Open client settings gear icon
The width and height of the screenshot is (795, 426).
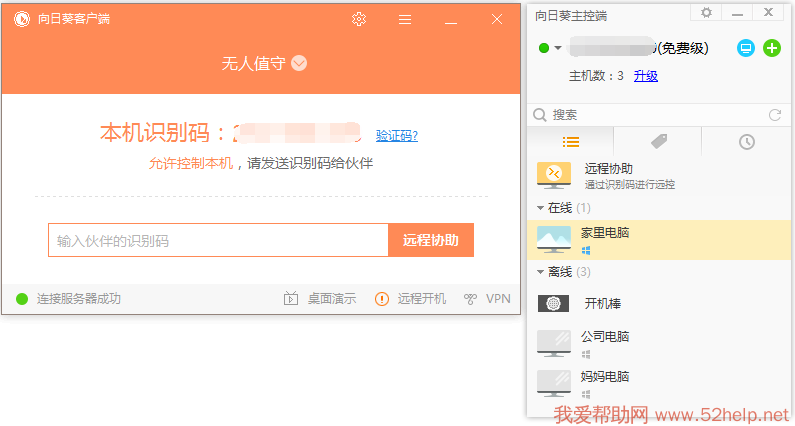(359, 19)
